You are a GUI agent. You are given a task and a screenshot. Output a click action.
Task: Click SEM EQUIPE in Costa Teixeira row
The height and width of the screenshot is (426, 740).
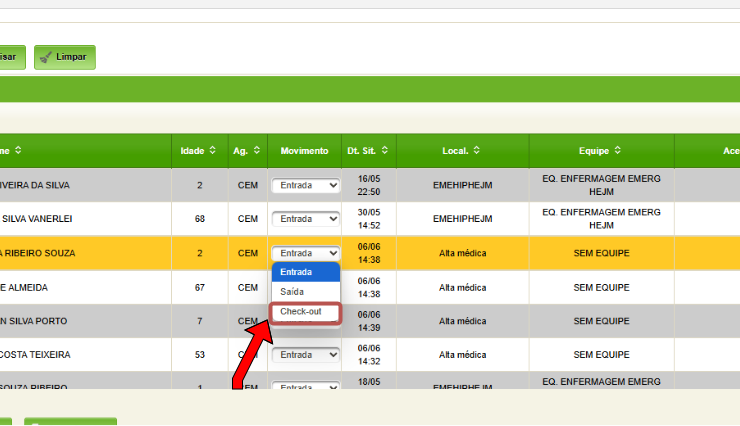[601, 355]
